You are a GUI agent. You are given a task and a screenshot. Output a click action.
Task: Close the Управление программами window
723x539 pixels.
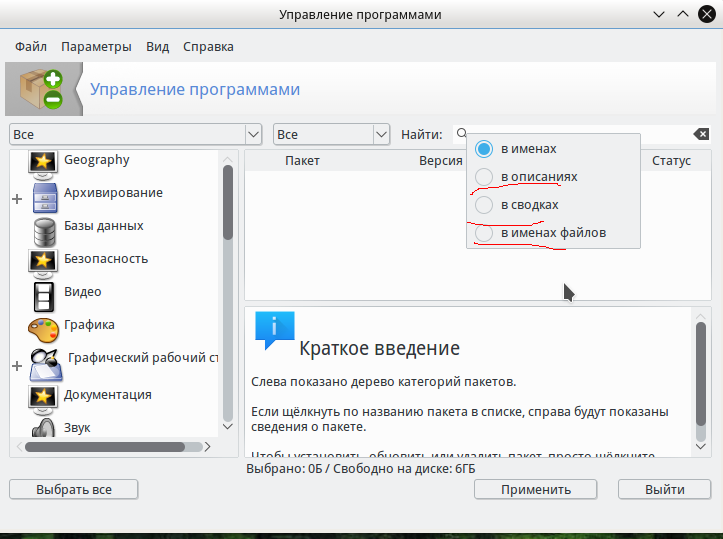point(707,14)
